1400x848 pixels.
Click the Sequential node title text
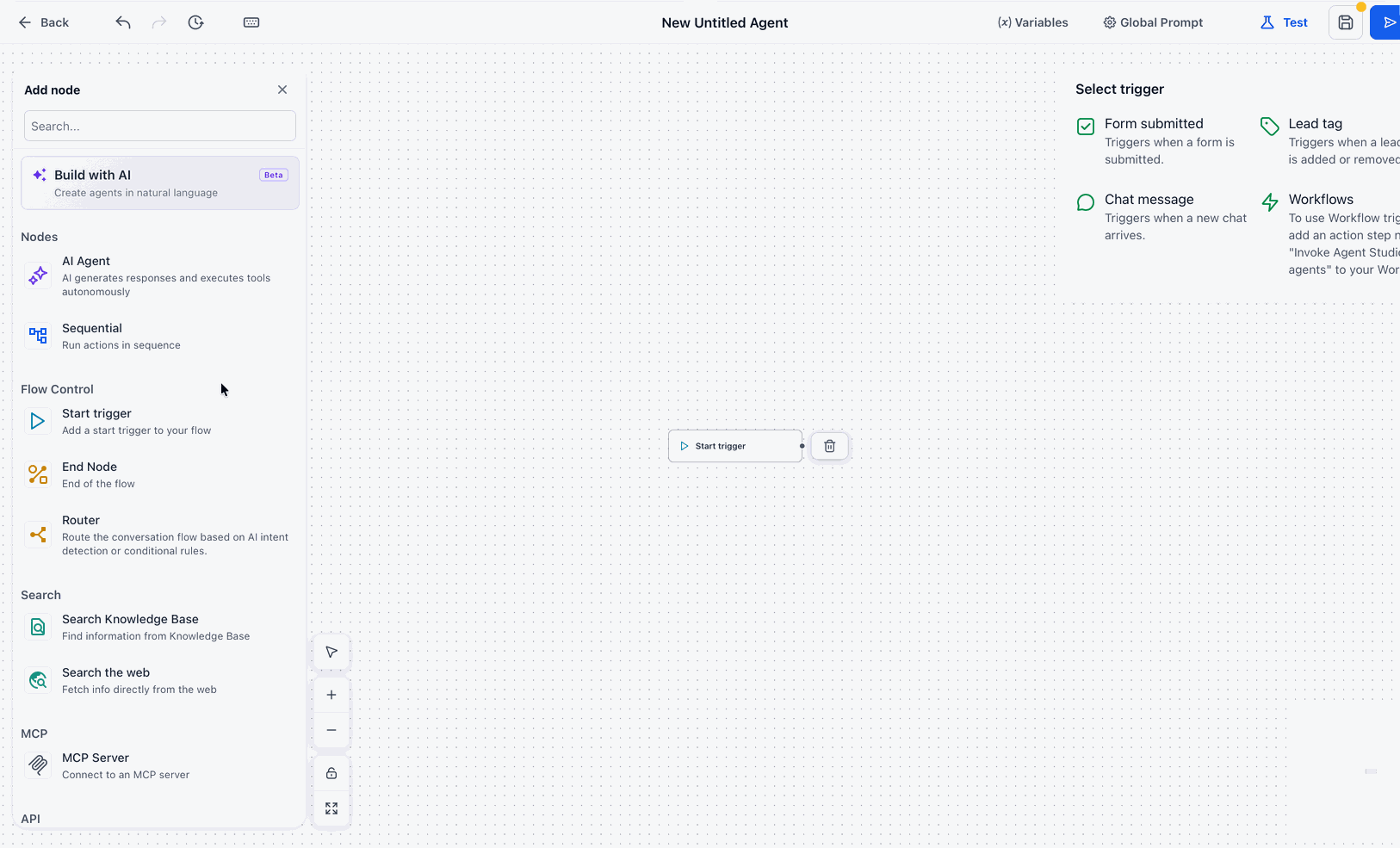click(x=92, y=328)
